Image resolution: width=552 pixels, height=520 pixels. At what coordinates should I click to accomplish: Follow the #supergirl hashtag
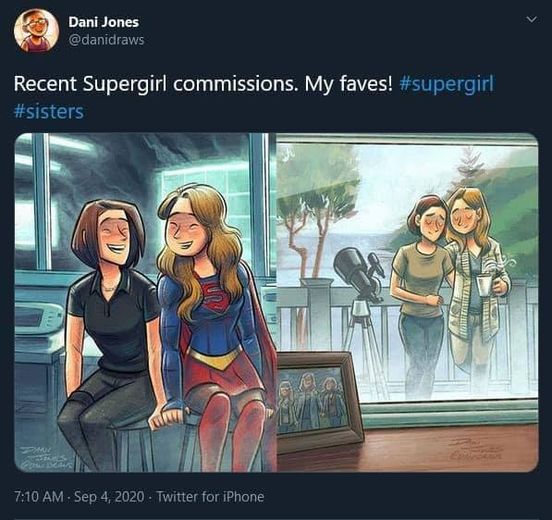point(447,84)
